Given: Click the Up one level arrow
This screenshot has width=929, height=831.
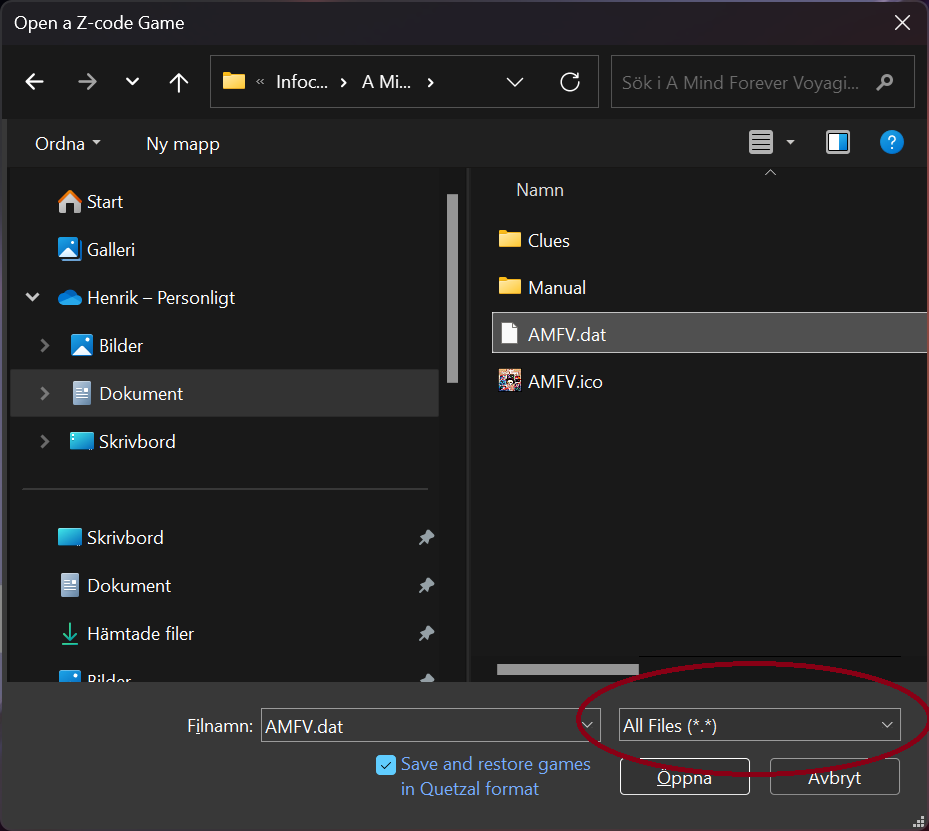Looking at the screenshot, I should [179, 82].
